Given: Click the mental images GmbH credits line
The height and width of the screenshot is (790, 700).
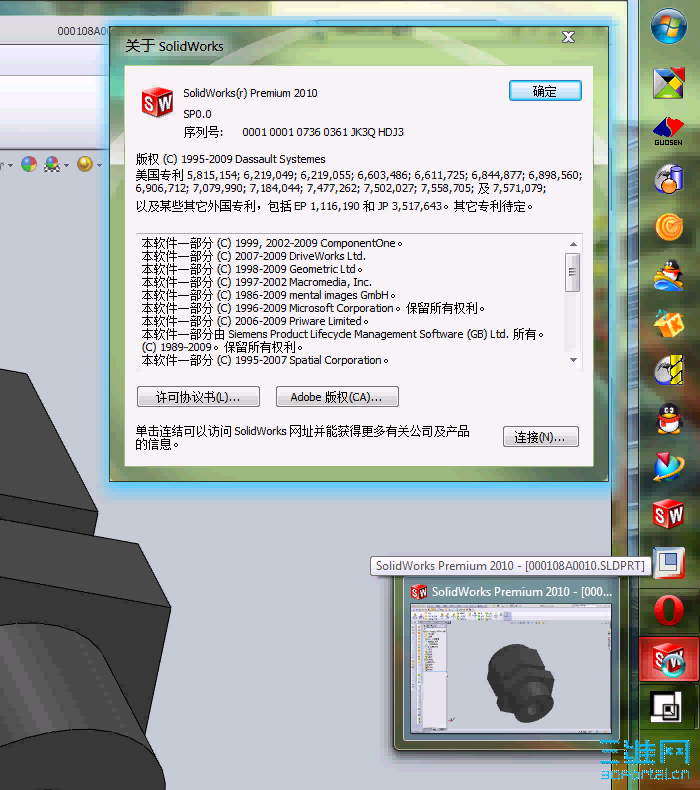Looking at the screenshot, I should 269,296.
